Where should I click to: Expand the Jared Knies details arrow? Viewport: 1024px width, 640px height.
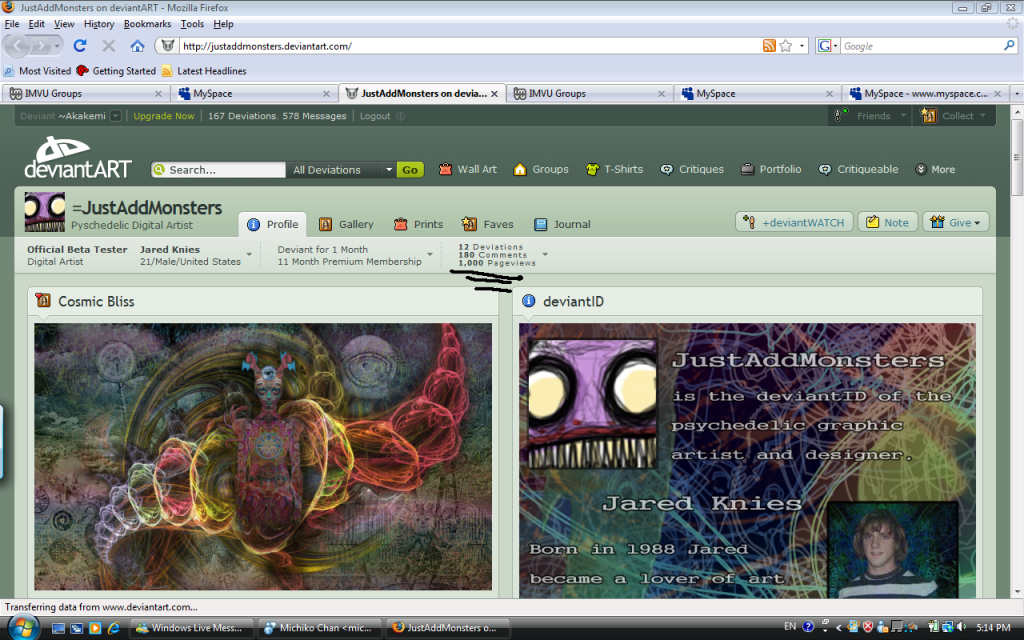point(249,254)
